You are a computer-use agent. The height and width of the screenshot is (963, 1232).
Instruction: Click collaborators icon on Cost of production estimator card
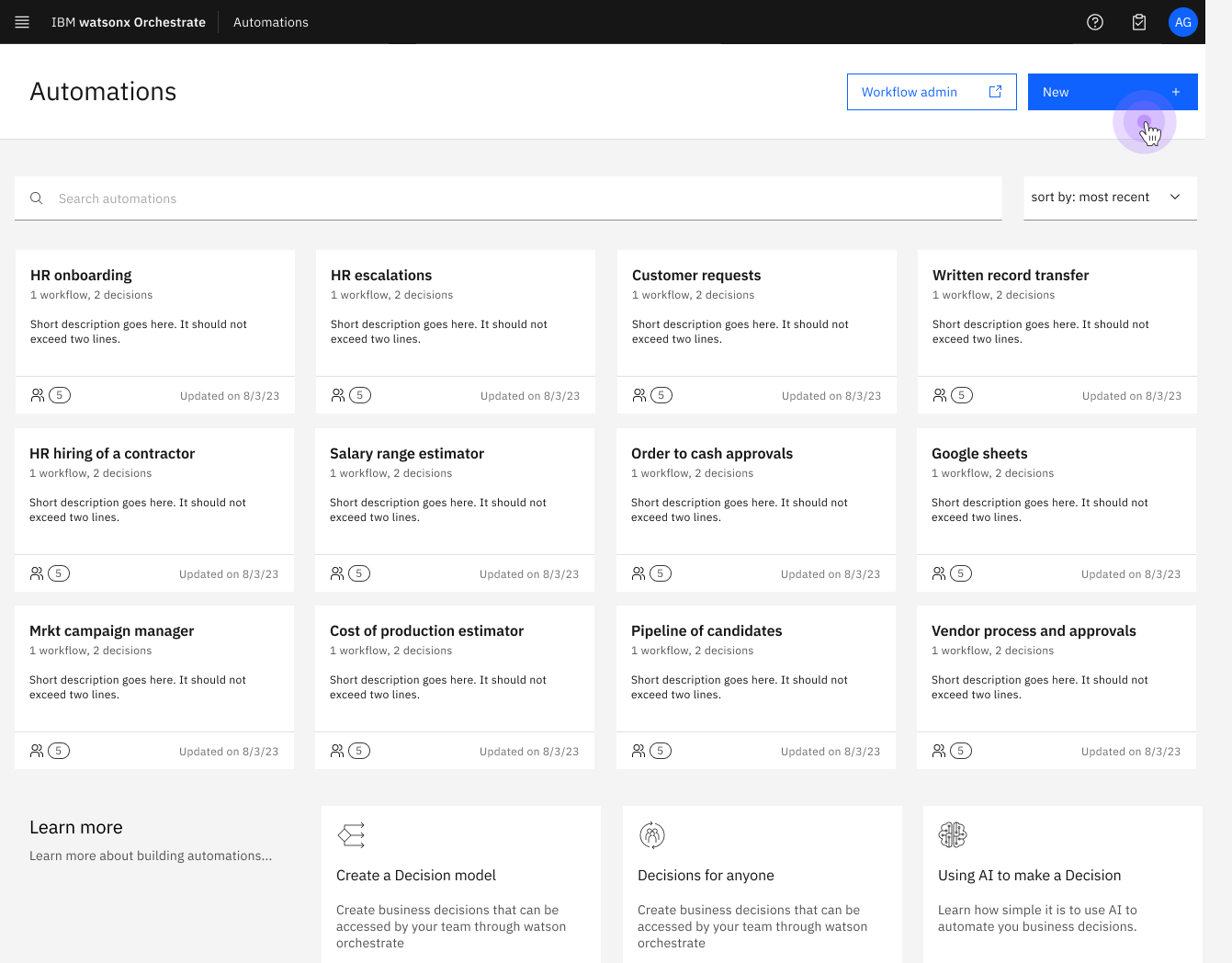(x=337, y=751)
